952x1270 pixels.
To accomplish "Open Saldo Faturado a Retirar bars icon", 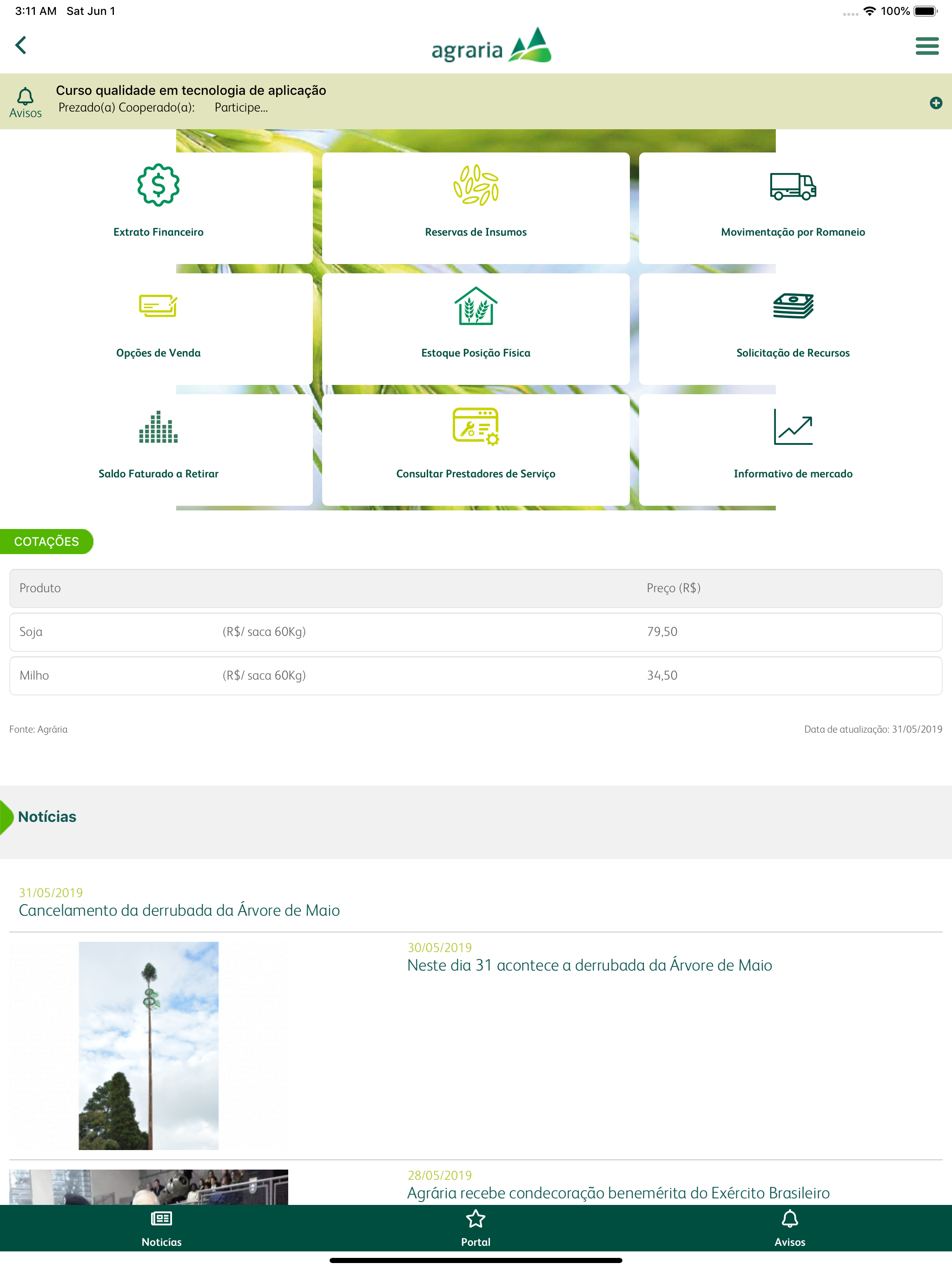I will [x=159, y=427].
